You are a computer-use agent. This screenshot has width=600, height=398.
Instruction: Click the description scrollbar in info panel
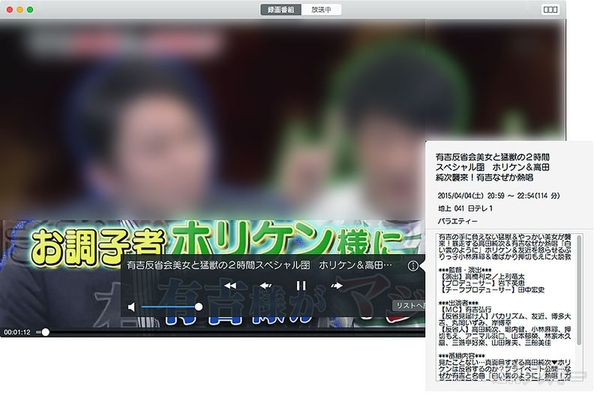579,290
